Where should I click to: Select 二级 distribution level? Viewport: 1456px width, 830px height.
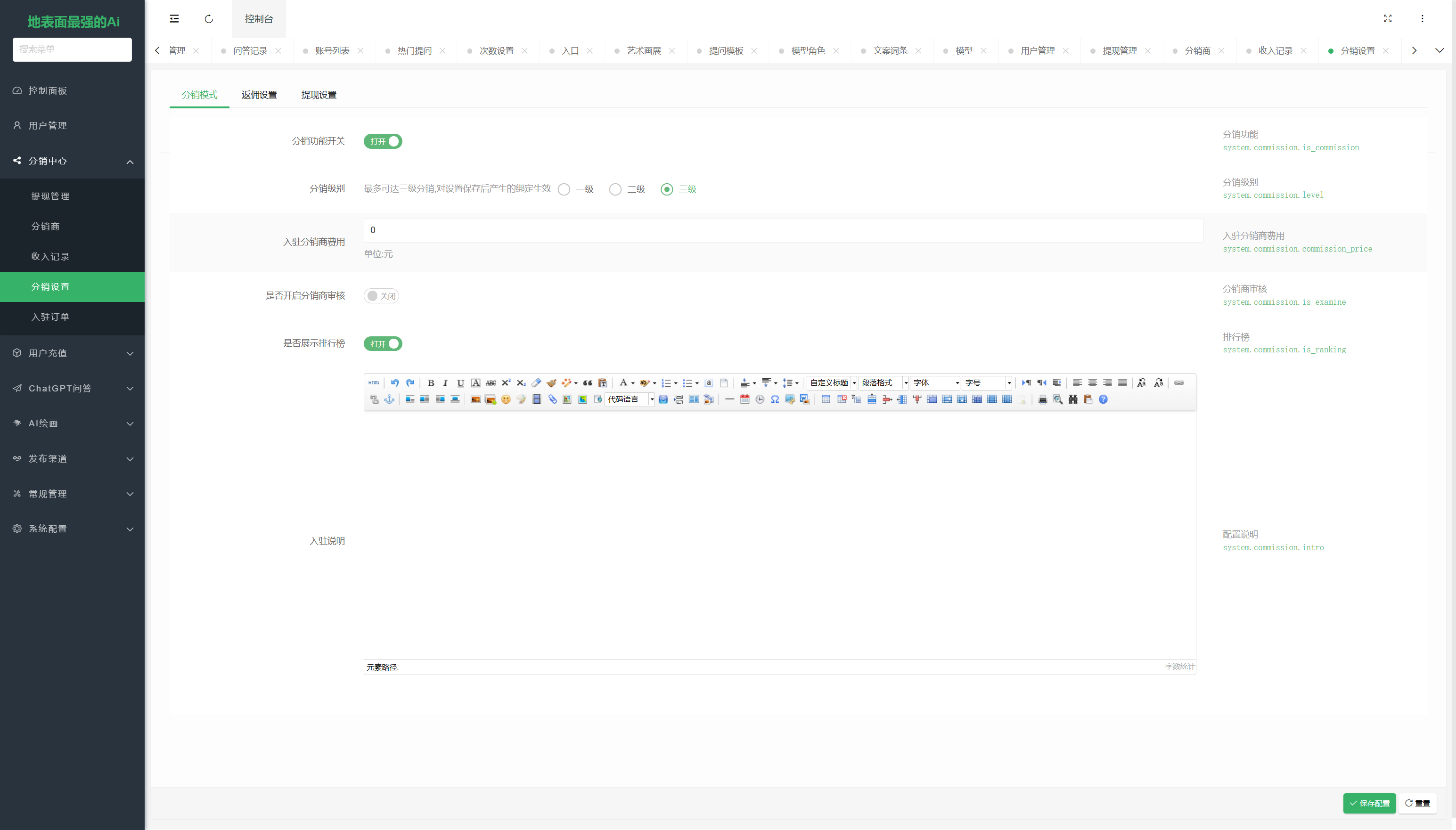[627, 189]
